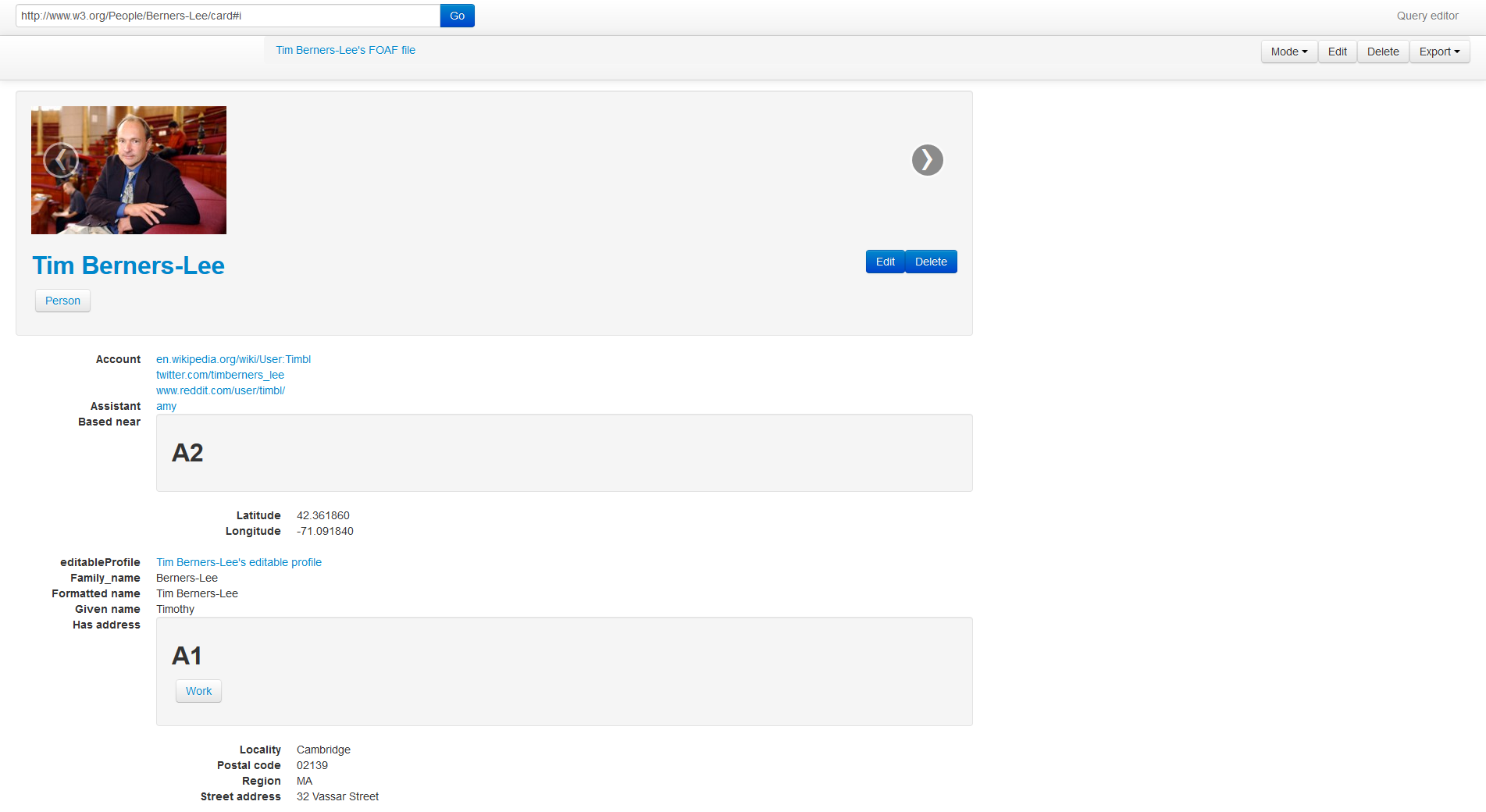This screenshot has height=812, width=1486.
Task: Open Tim Berners-Lee's FOAF file link
Action: [345, 50]
